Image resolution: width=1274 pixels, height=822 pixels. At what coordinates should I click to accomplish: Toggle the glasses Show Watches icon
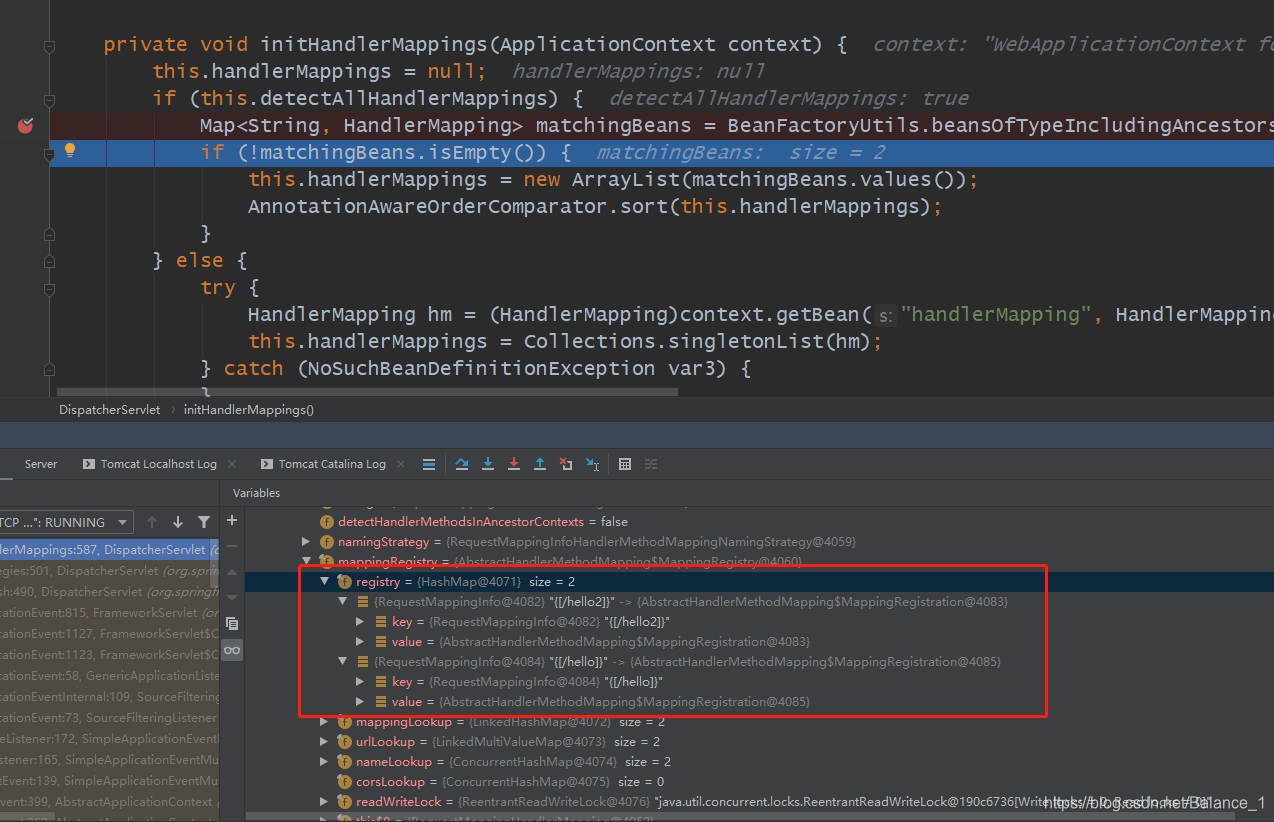pyautogui.click(x=232, y=650)
